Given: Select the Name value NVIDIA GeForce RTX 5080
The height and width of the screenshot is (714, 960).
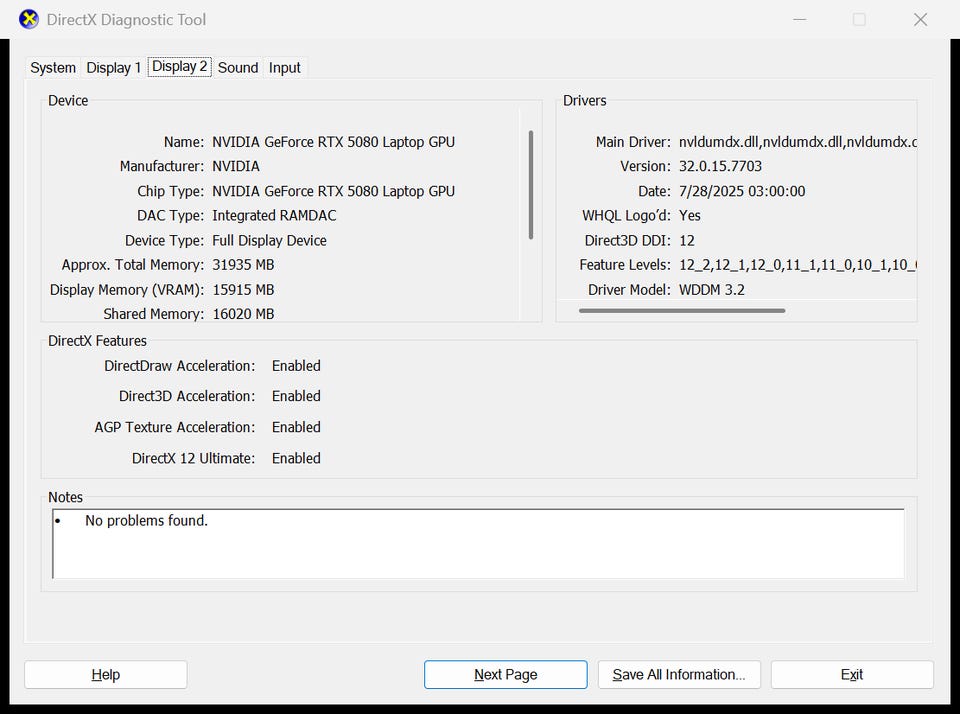Looking at the screenshot, I should pos(334,142).
